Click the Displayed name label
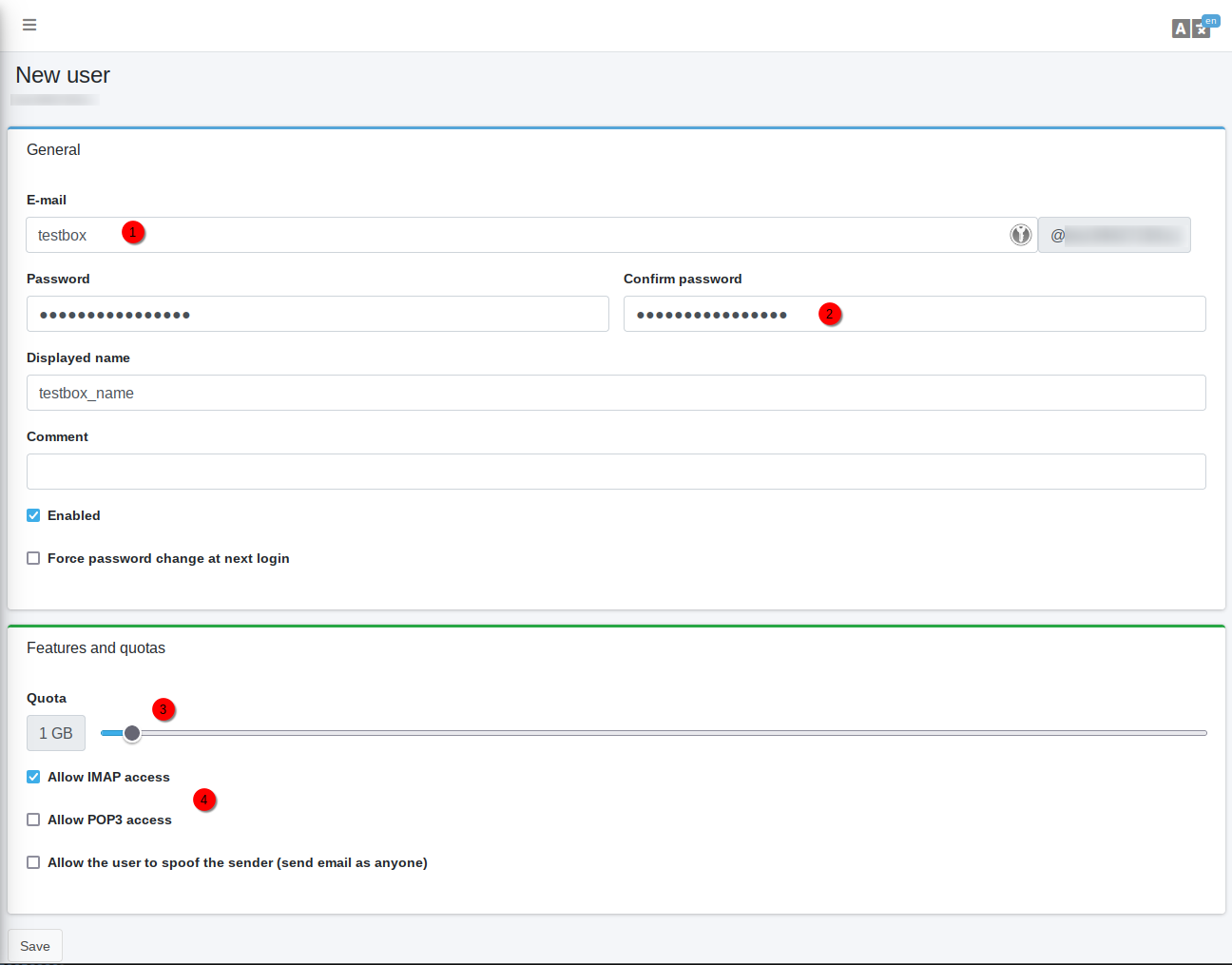The image size is (1232, 965). pos(78,357)
